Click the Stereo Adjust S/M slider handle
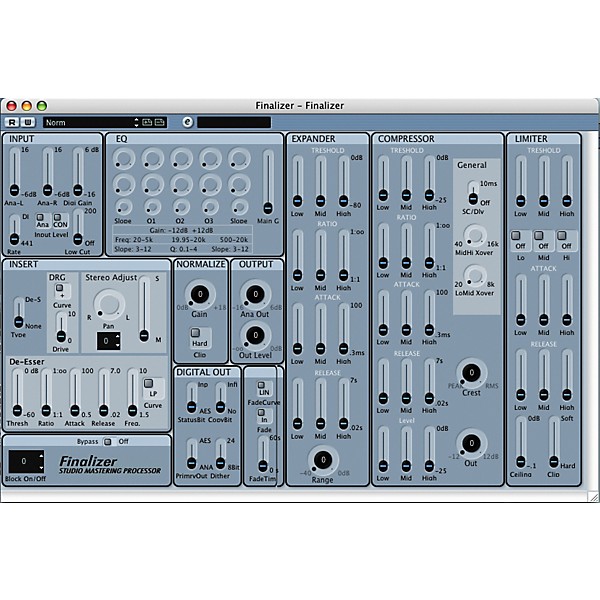Screen dimensions: 600x600 (x=144, y=335)
